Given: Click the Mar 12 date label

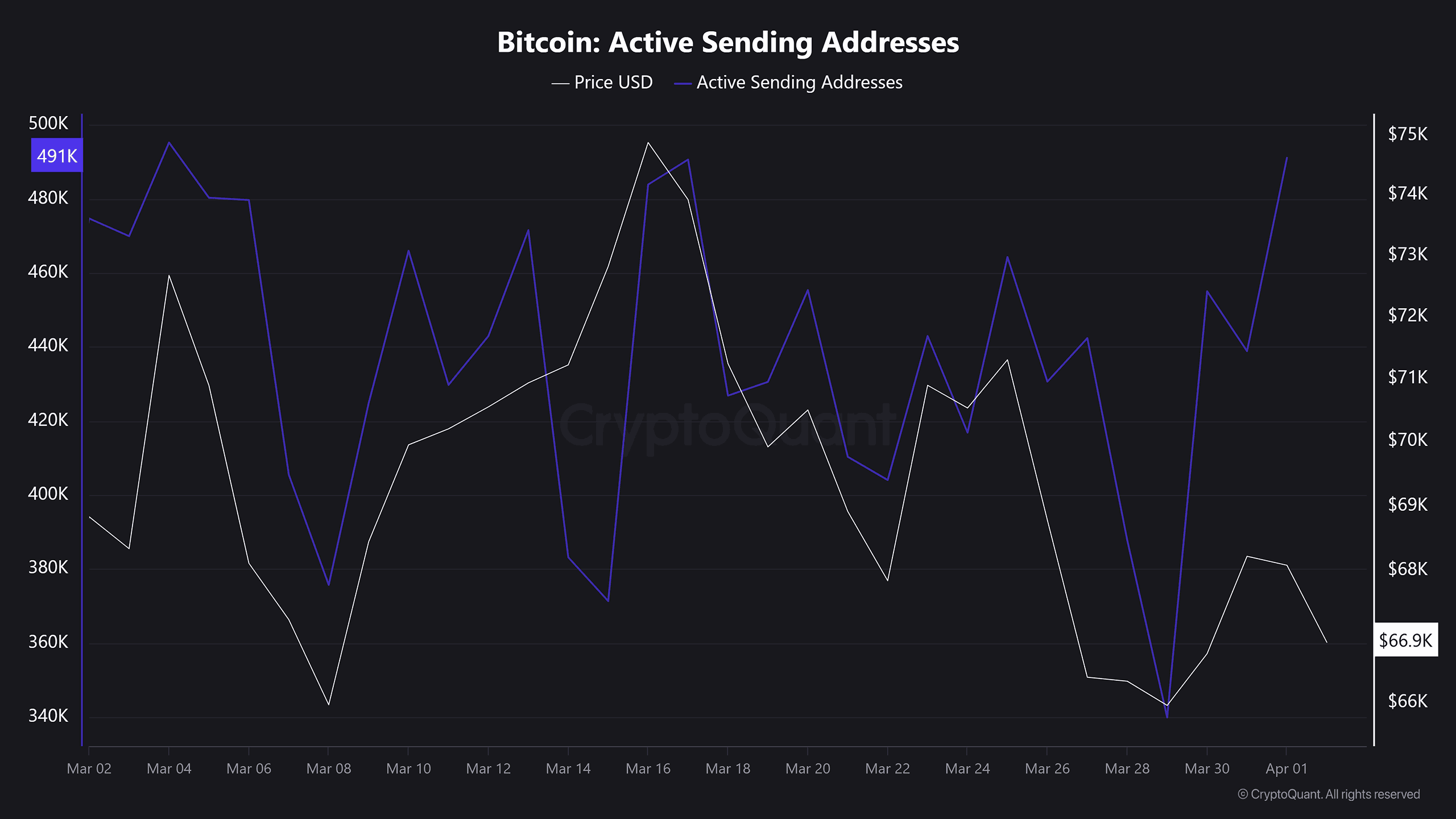Looking at the screenshot, I should [488, 768].
